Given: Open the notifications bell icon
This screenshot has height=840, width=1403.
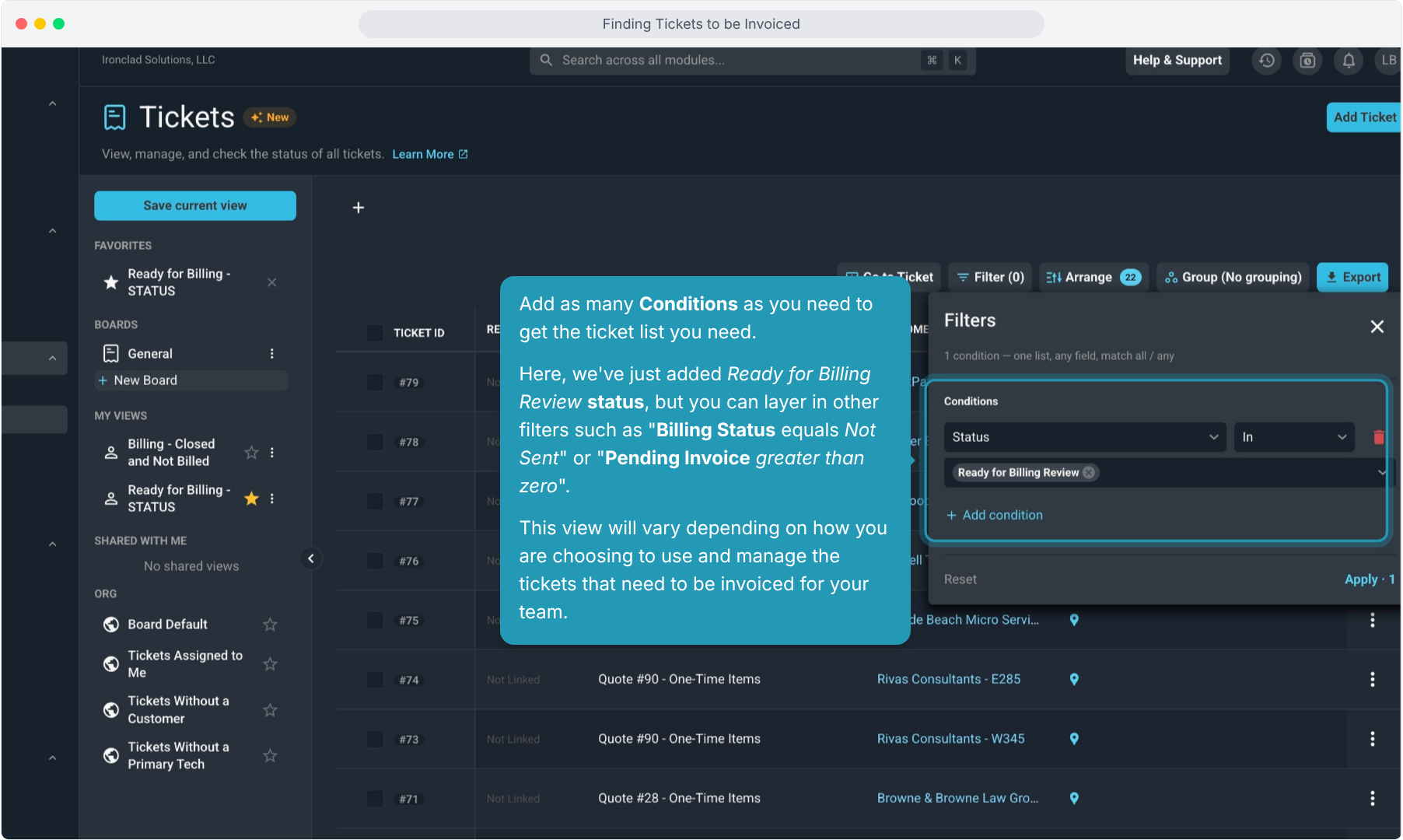Looking at the screenshot, I should pyautogui.click(x=1349, y=61).
